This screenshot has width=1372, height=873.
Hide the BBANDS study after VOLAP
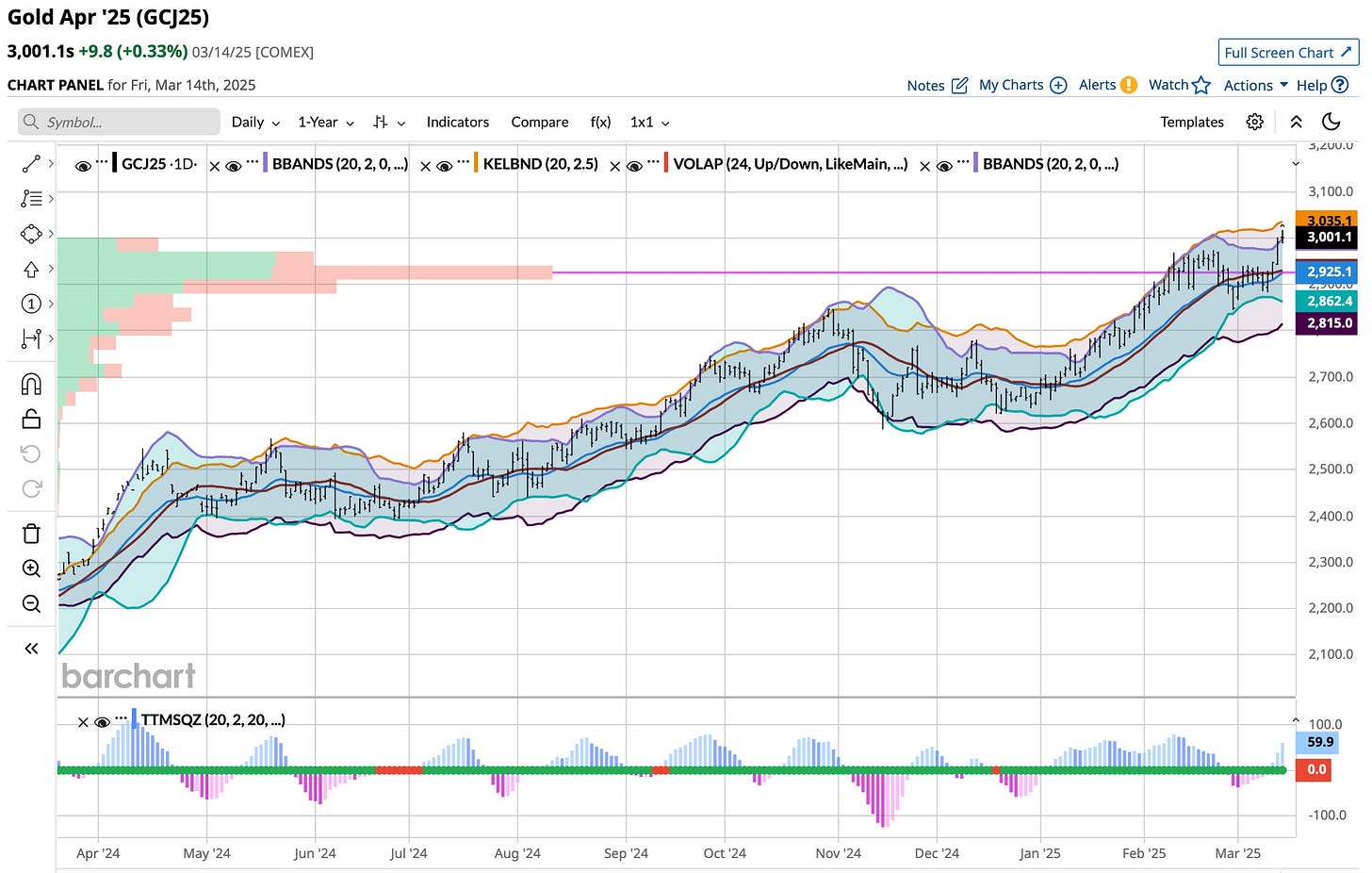944,167
